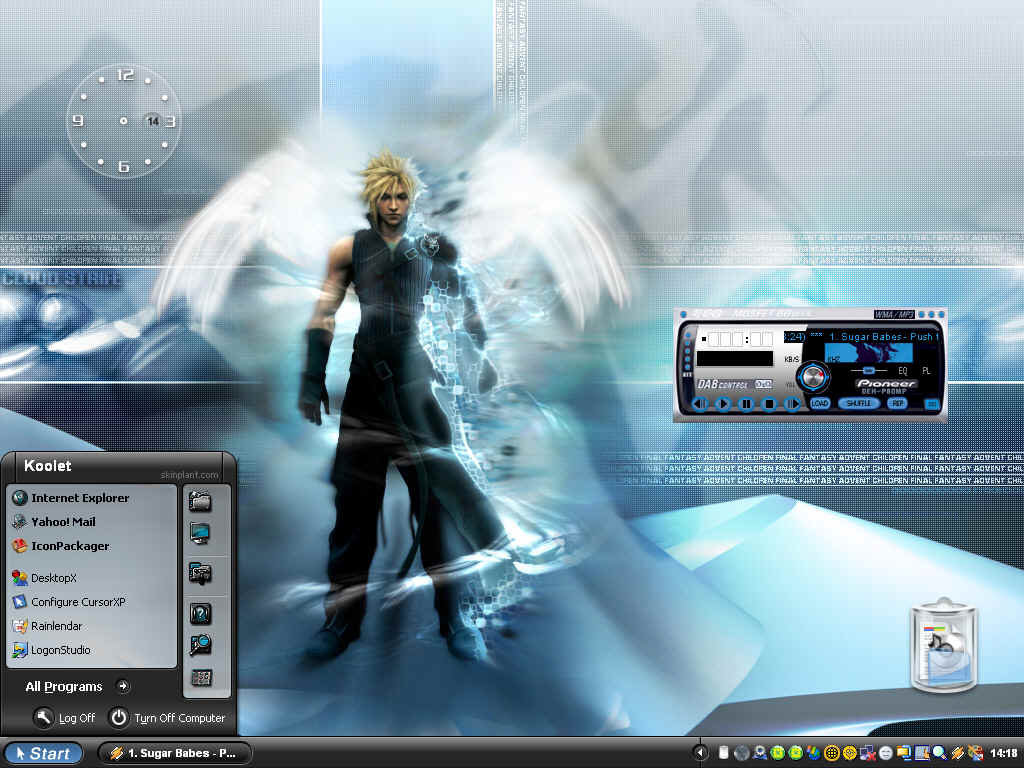Open the search magnifier icon in start menu
Screen dimensions: 1024x768
(200, 645)
